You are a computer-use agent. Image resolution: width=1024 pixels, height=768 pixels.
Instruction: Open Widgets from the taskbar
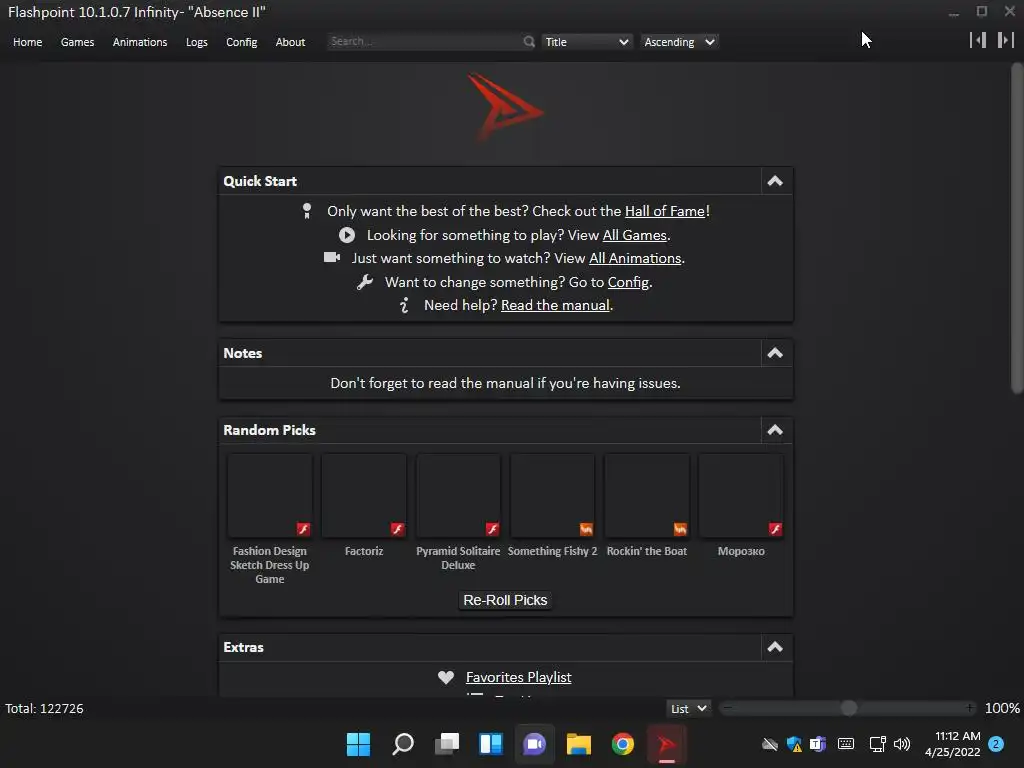click(x=490, y=744)
